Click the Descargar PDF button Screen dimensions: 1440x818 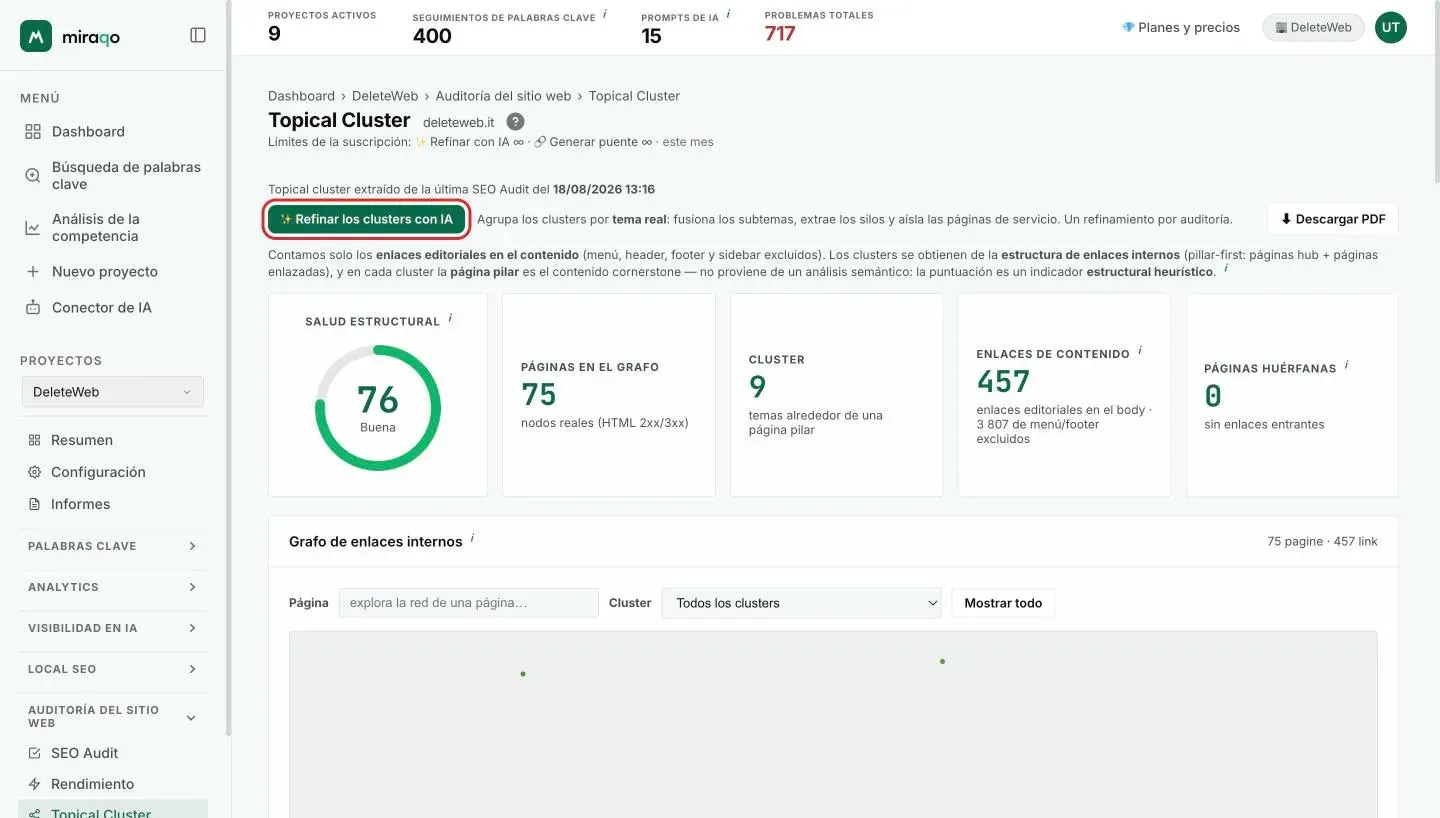click(1333, 219)
